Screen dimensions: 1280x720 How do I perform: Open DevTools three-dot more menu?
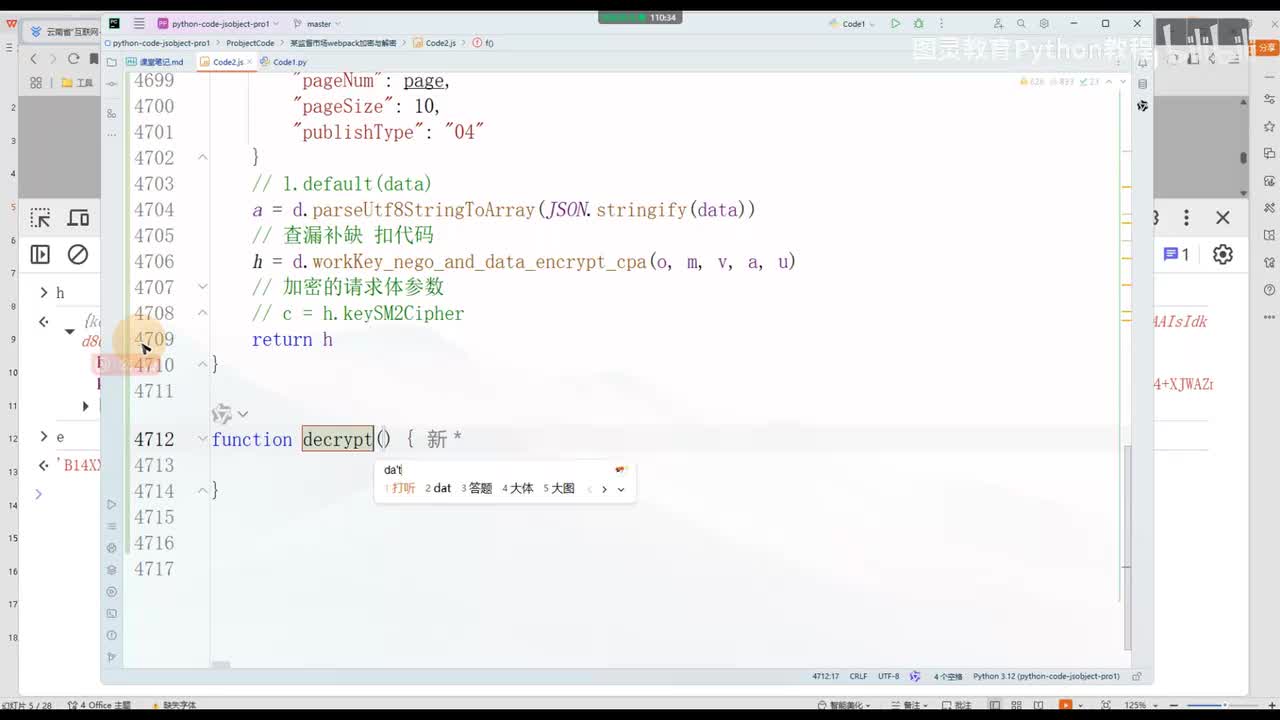click(x=1187, y=218)
